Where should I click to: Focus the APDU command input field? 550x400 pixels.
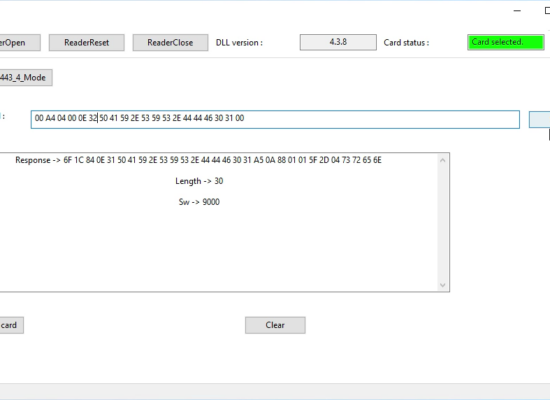pyautogui.click(x=275, y=119)
